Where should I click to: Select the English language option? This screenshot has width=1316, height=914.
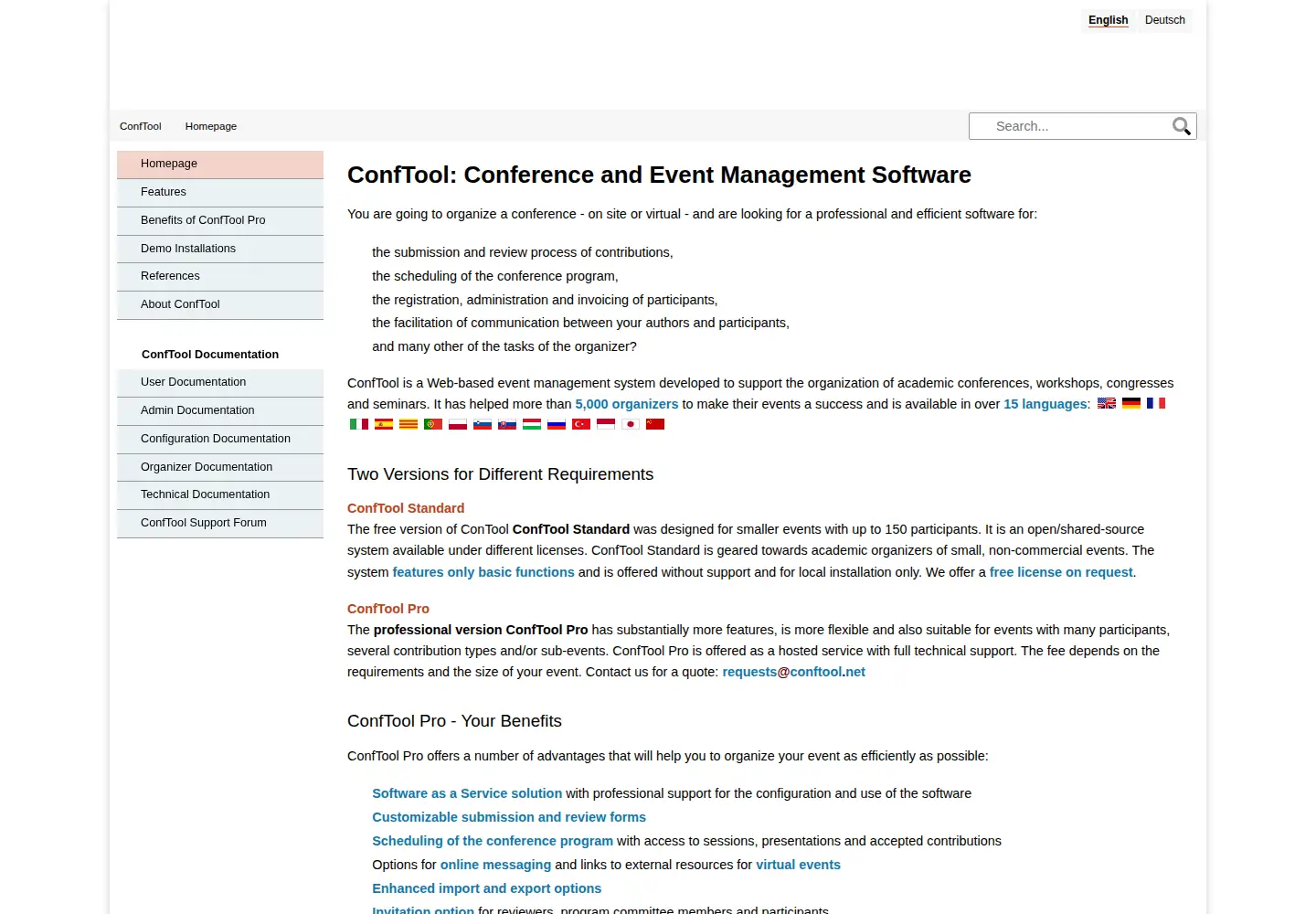[x=1108, y=20]
